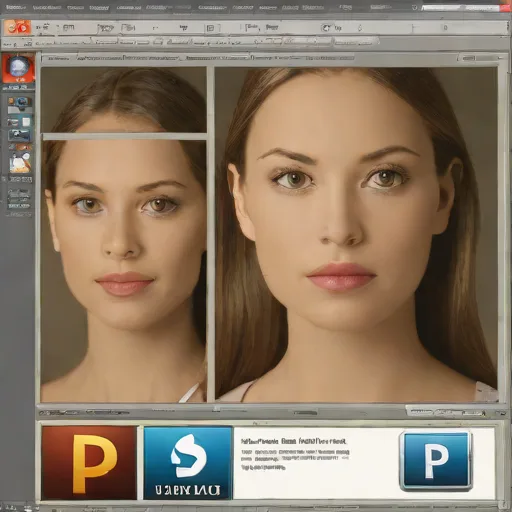Open the red globe tile in the sidebar
512x512 pixels.
click(19, 68)
